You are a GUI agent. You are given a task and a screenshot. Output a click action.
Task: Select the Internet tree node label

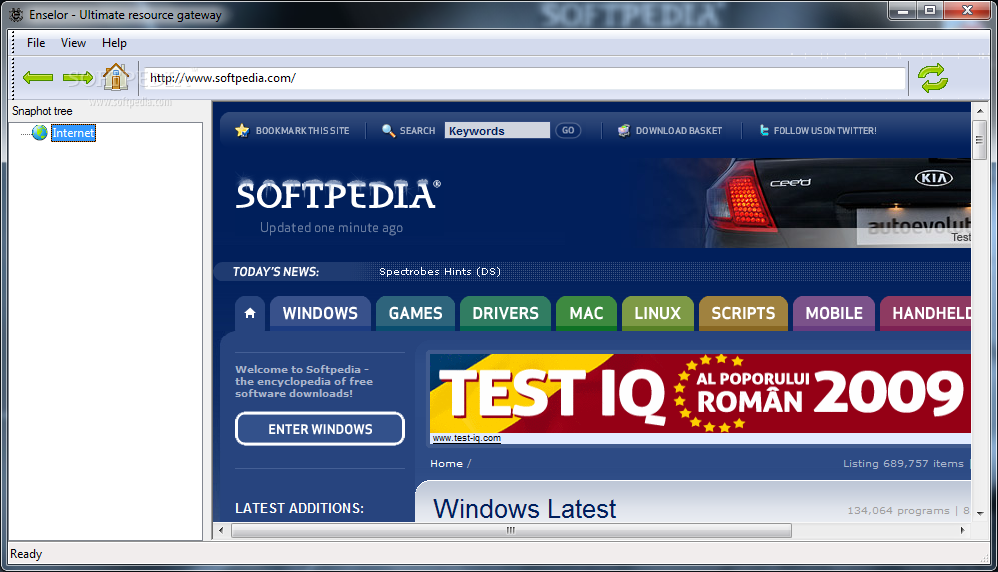tap(73, 132)
